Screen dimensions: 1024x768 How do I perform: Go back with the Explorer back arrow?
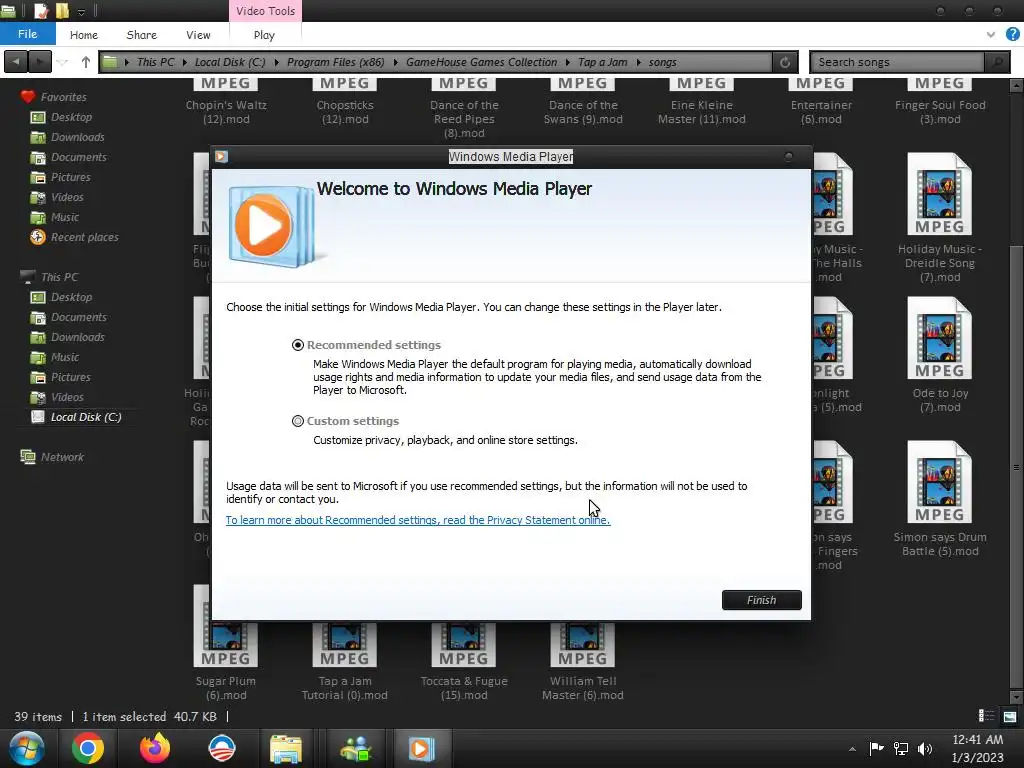tap(16, 62)
